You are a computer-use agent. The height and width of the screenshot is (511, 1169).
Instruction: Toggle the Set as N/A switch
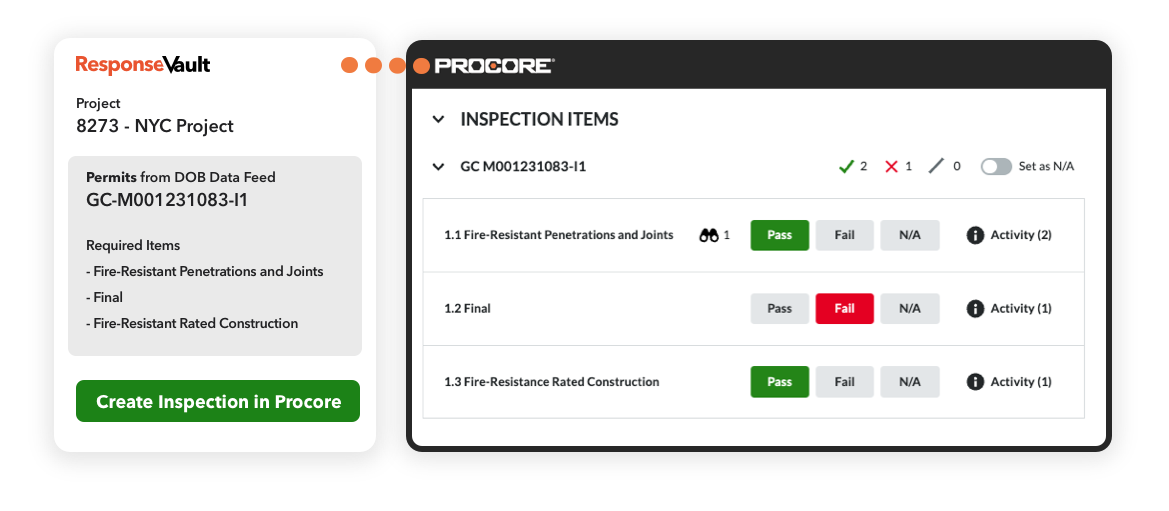(x=996, y=166)
